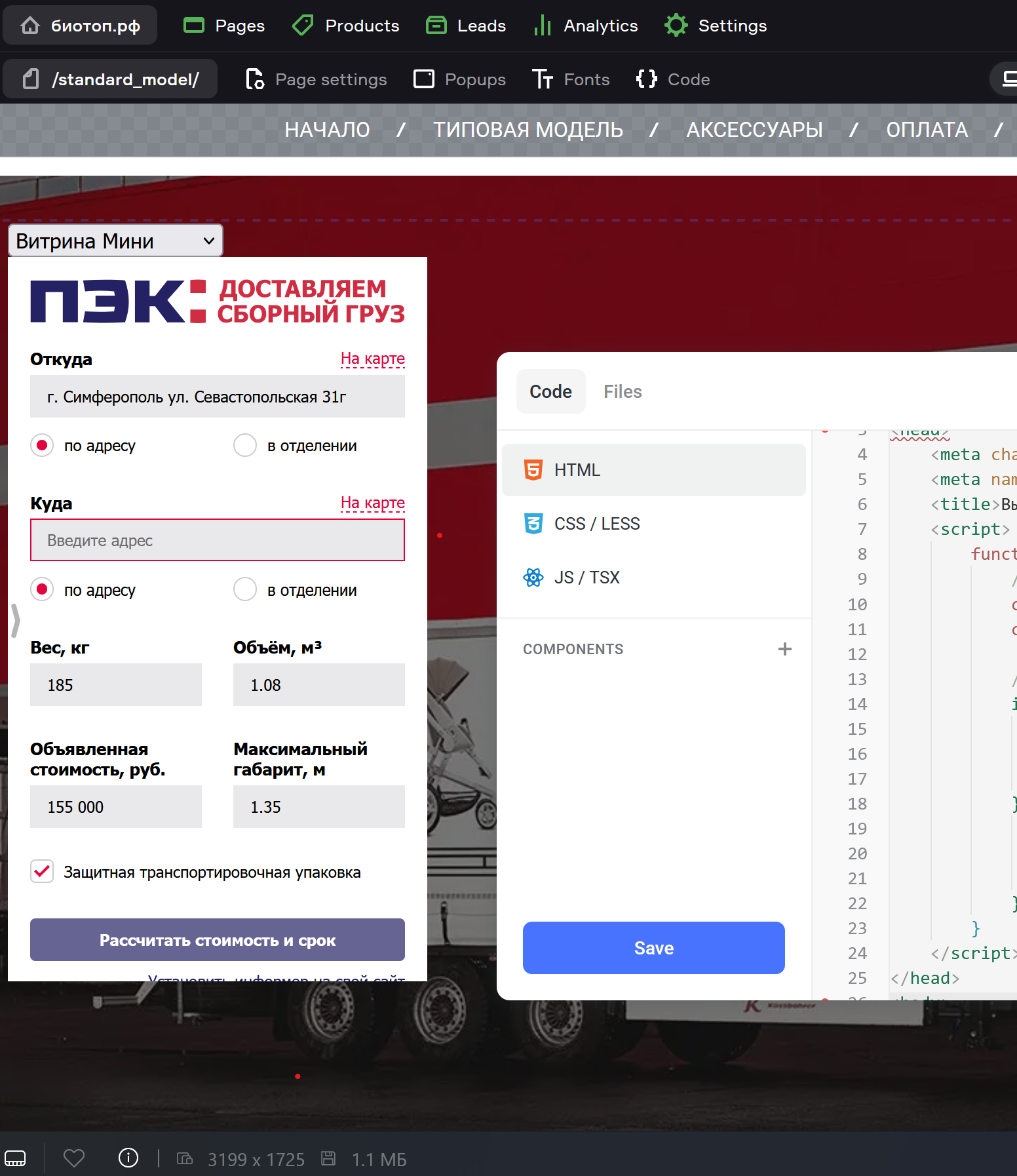
Task: Open the Leads menu
Action: click(x=466, y=26)
